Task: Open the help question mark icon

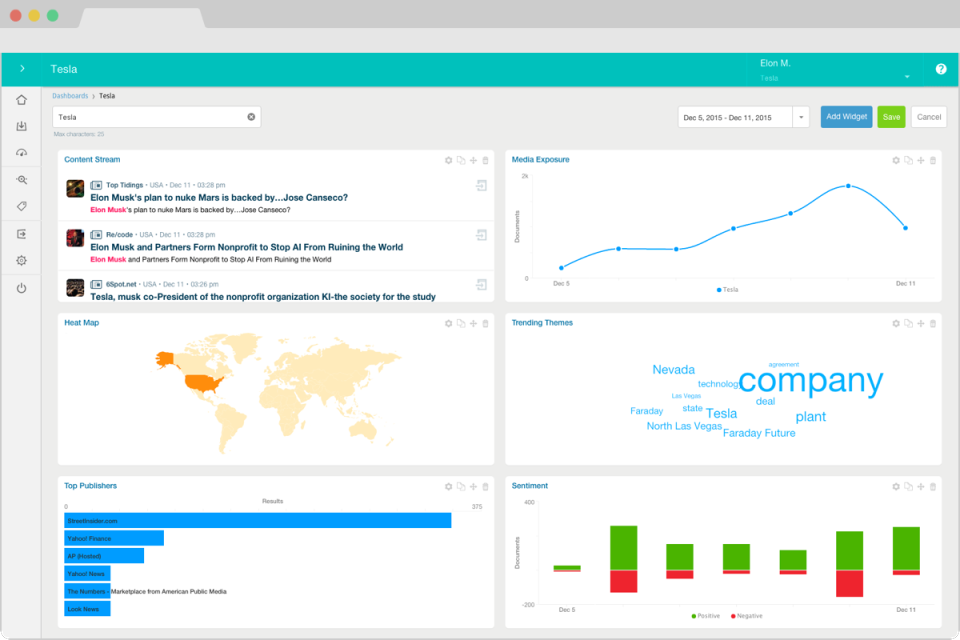Action: coord(940,69)
